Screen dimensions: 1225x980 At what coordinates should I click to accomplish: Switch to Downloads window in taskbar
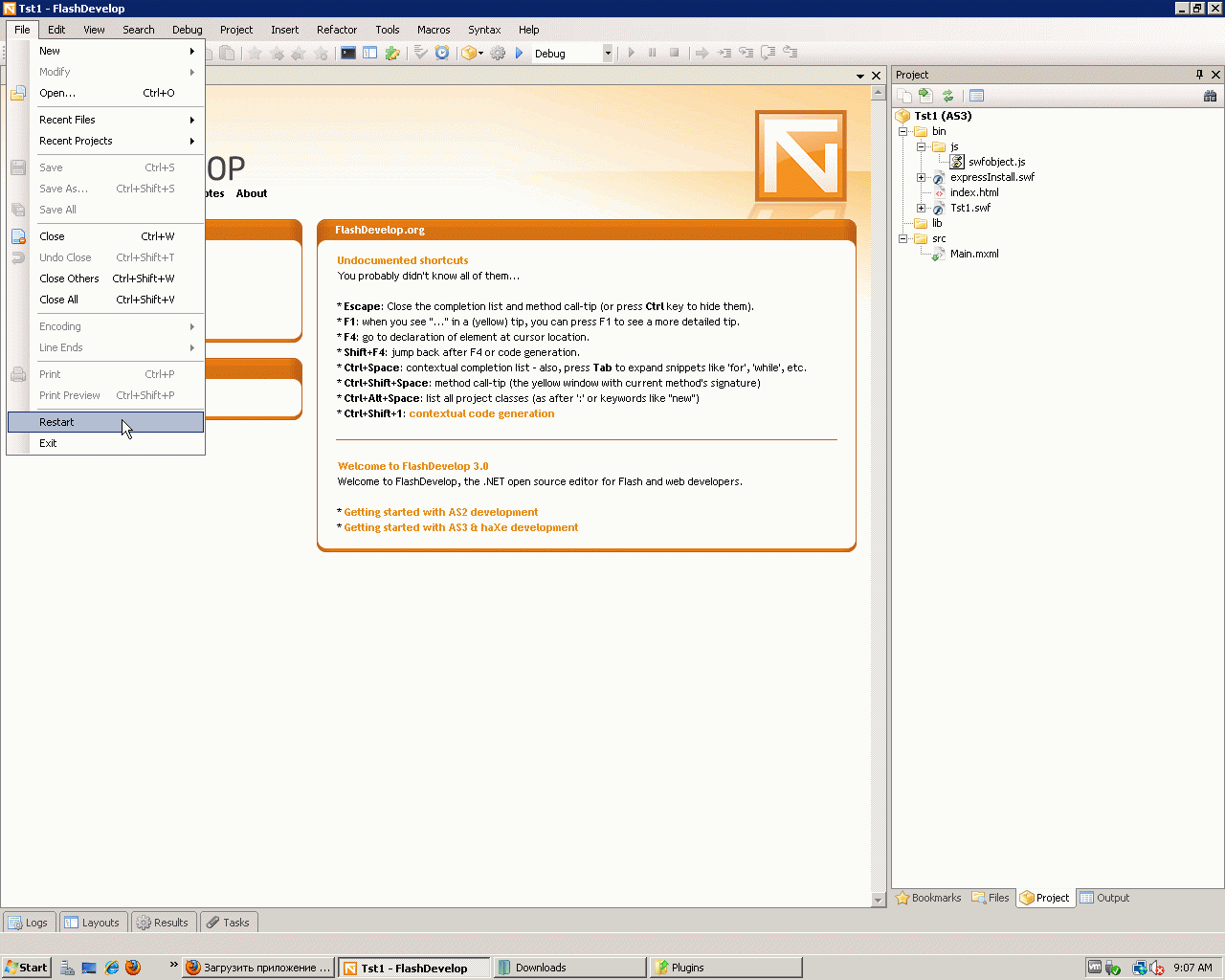(569, 968)
